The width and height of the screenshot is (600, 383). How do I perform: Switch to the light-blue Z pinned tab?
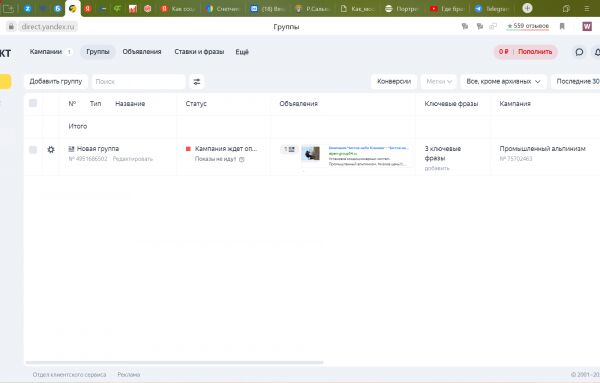(28, 8)
